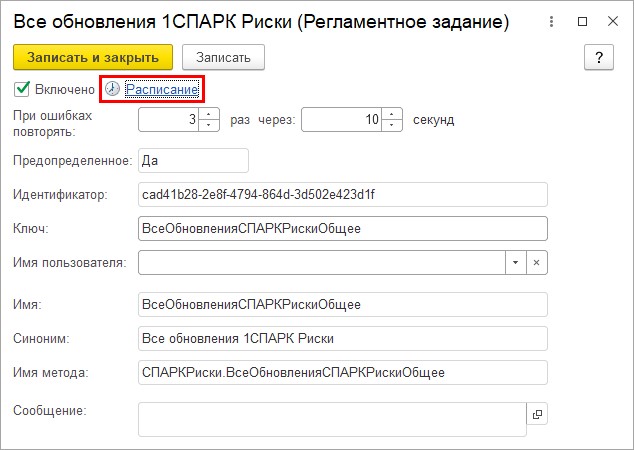Click into the Сообщение text area
The image size is (634, 450).
pos(332,419)
